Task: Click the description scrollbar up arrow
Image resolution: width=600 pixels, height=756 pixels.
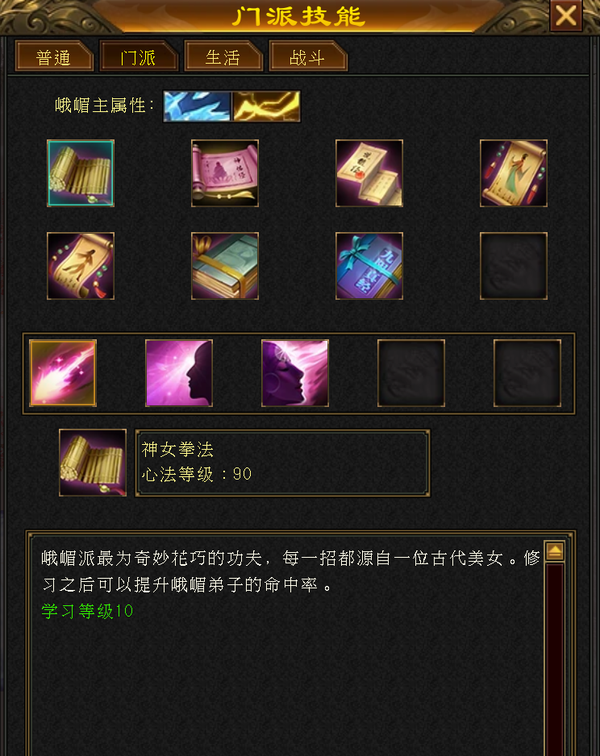Action: [555, 551]
